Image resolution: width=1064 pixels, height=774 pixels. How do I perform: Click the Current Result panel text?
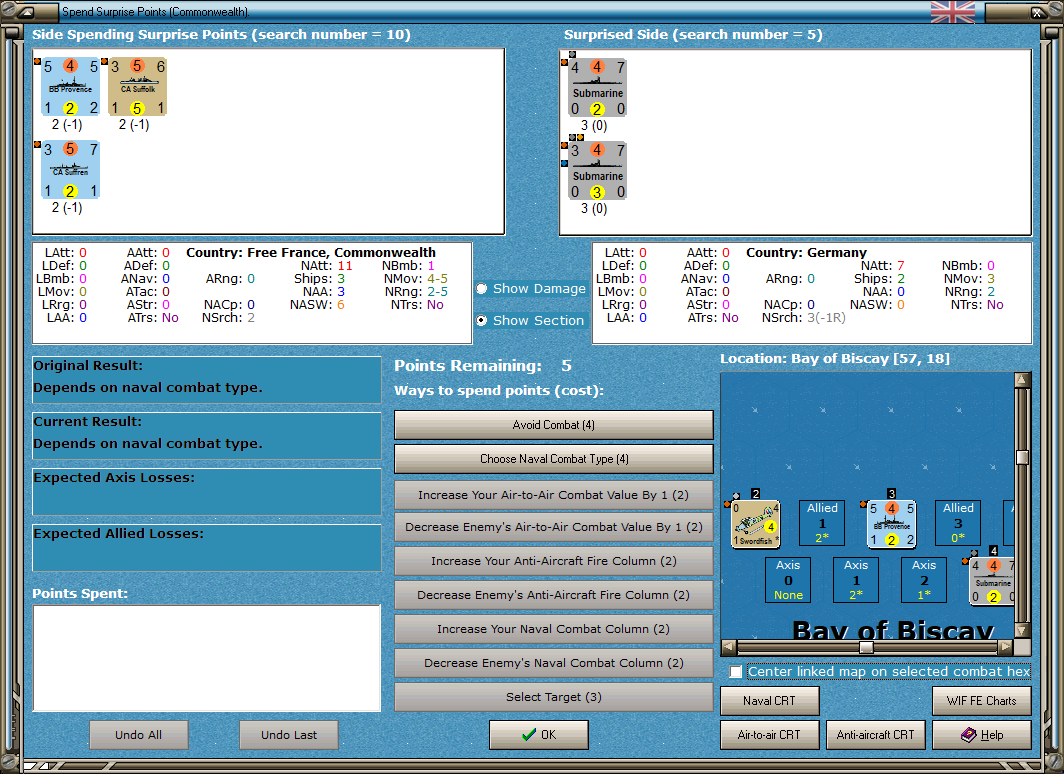207,436
